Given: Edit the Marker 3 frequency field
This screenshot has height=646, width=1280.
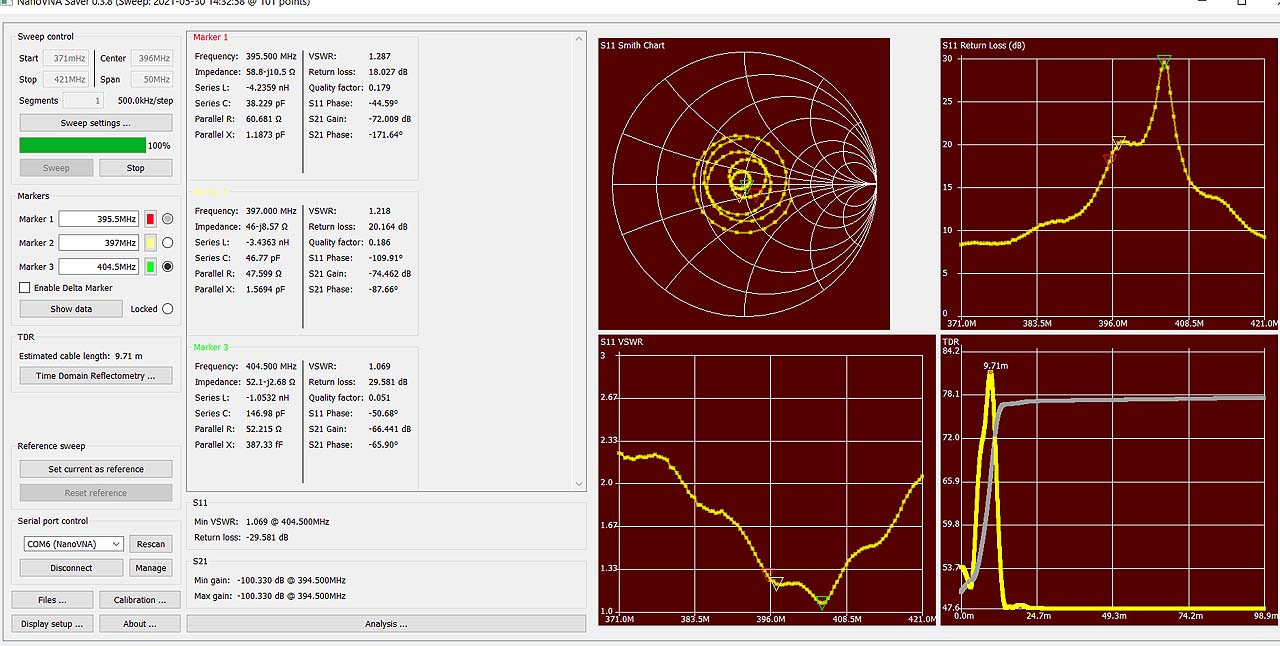Looking at the screenshot, I should pyautogui.click(x=99, y=267).
